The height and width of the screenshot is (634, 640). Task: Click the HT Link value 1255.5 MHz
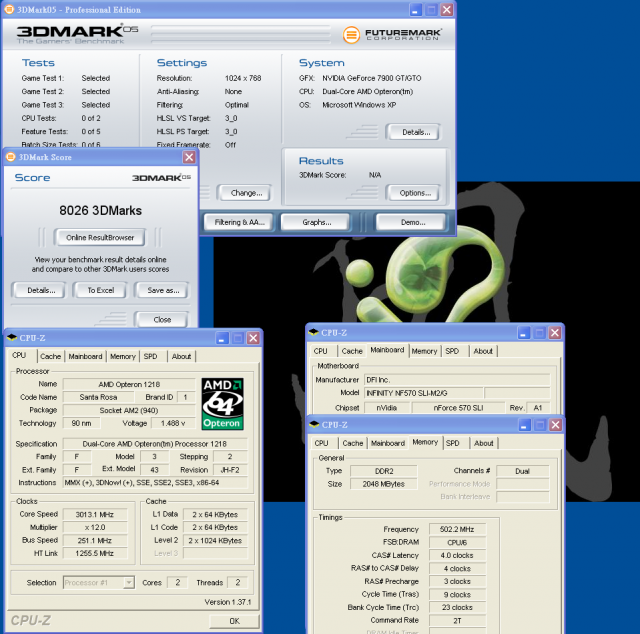coord(94,553)
